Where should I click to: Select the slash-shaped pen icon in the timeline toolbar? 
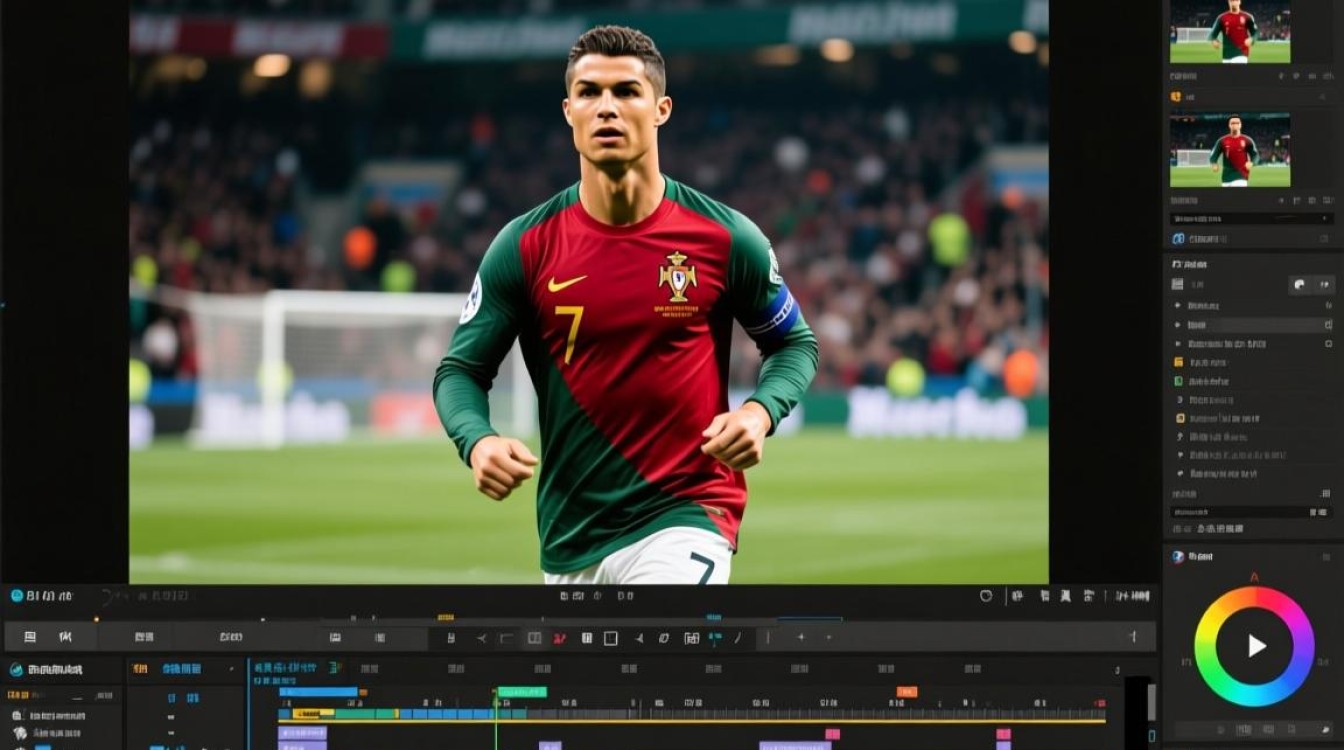739,638
